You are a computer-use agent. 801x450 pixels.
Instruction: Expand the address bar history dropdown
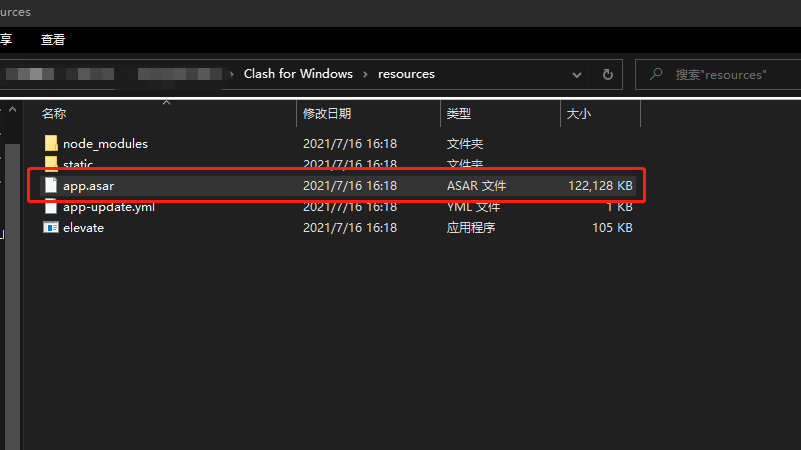tap(577, 75)
